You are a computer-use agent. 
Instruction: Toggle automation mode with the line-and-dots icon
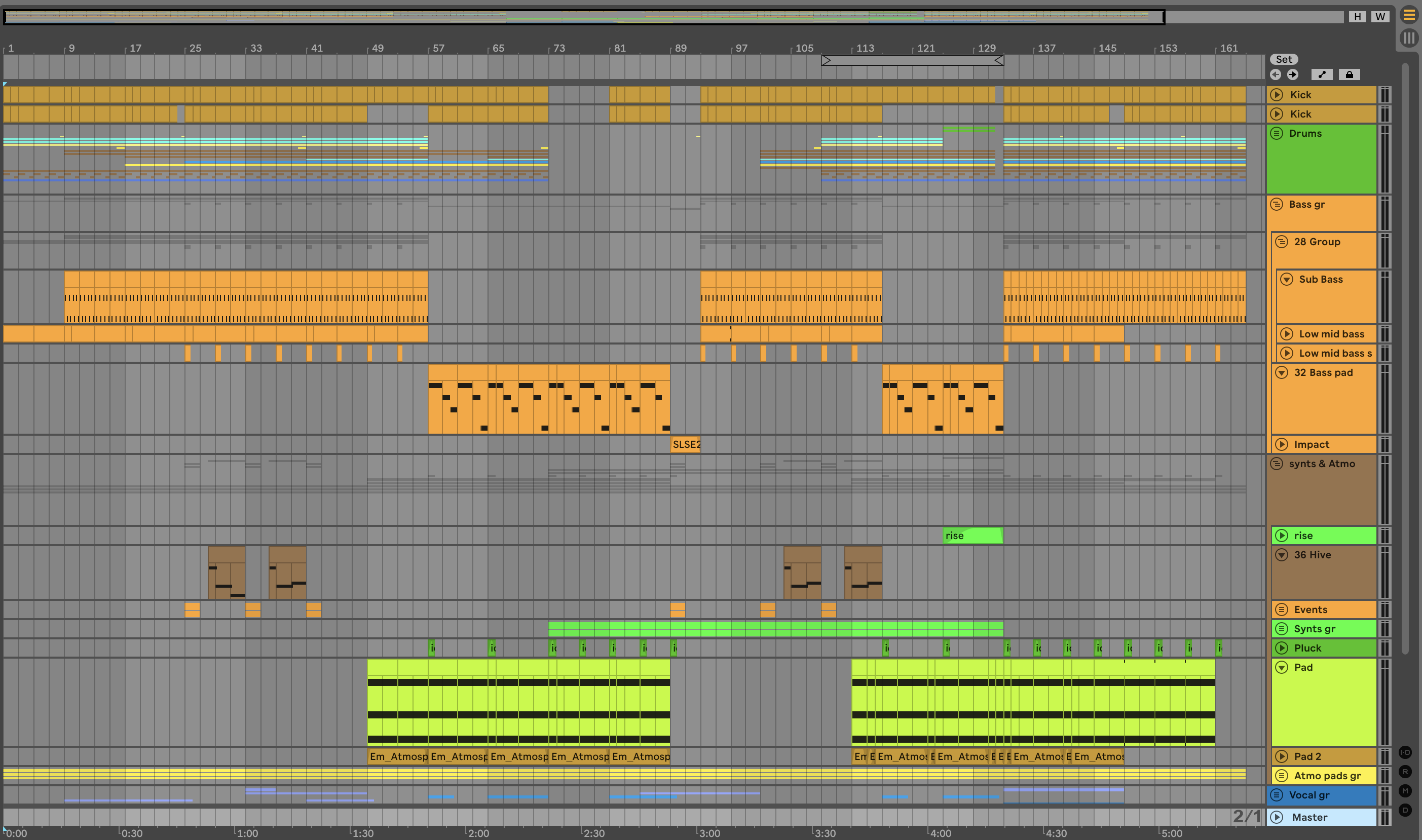click(x=1322, y=74)
